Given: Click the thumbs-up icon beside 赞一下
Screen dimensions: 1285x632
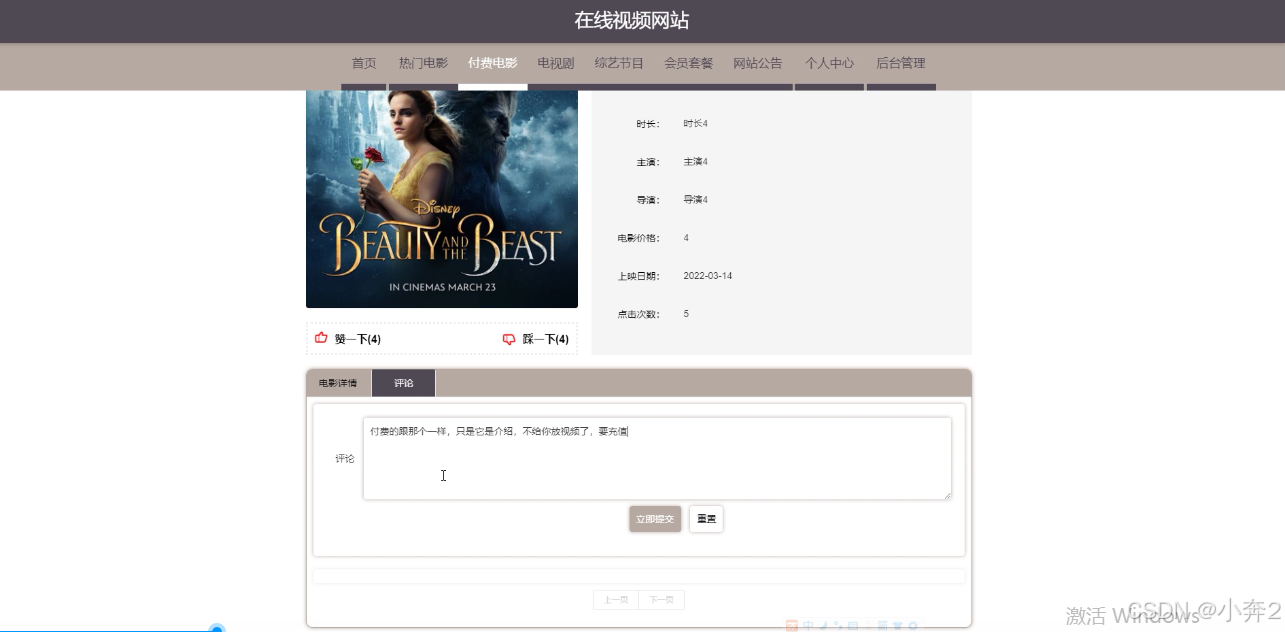Looking at the screenshot, I should coord(321,338).
